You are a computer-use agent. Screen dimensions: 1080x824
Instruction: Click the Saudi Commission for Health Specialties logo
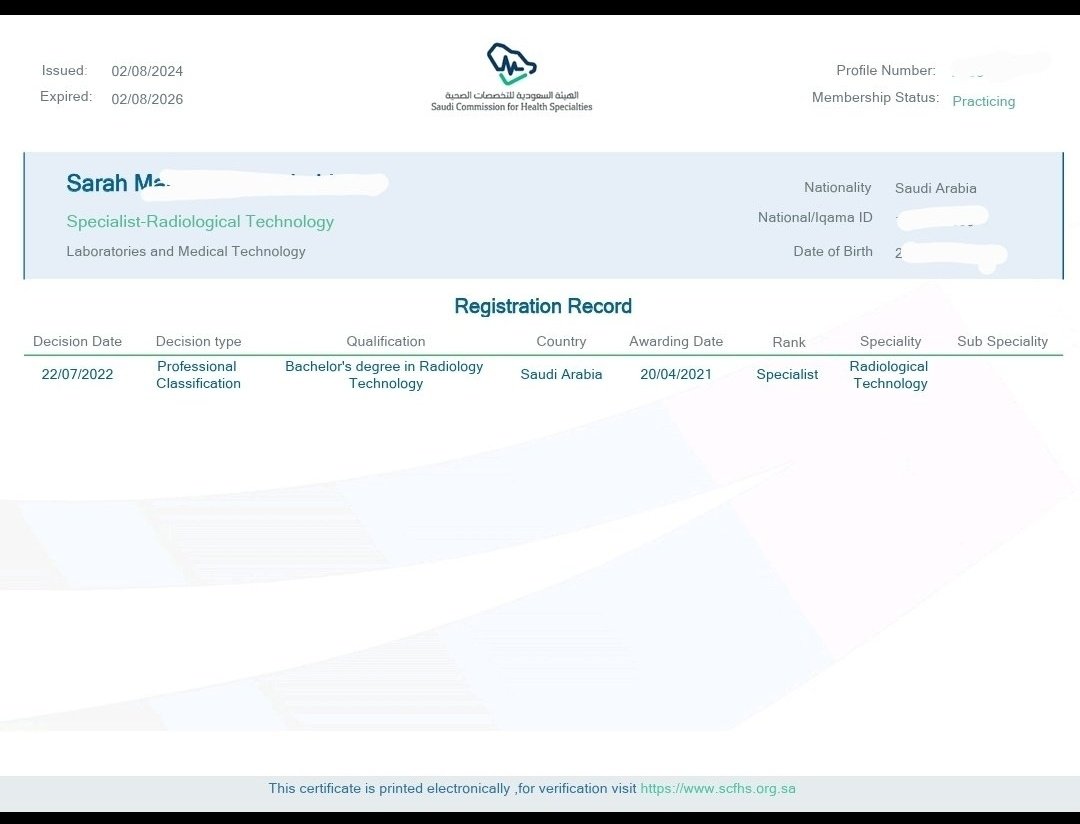pyautogui.click(x=512, y=77)
